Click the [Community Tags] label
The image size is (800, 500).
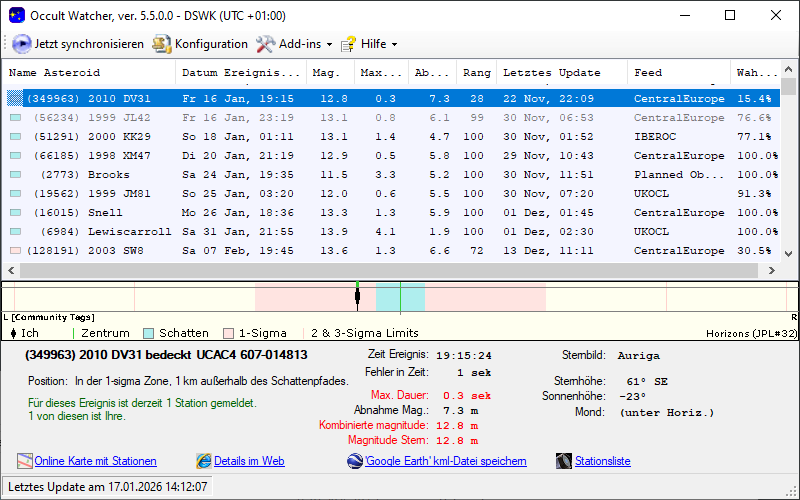click(53, 317)
